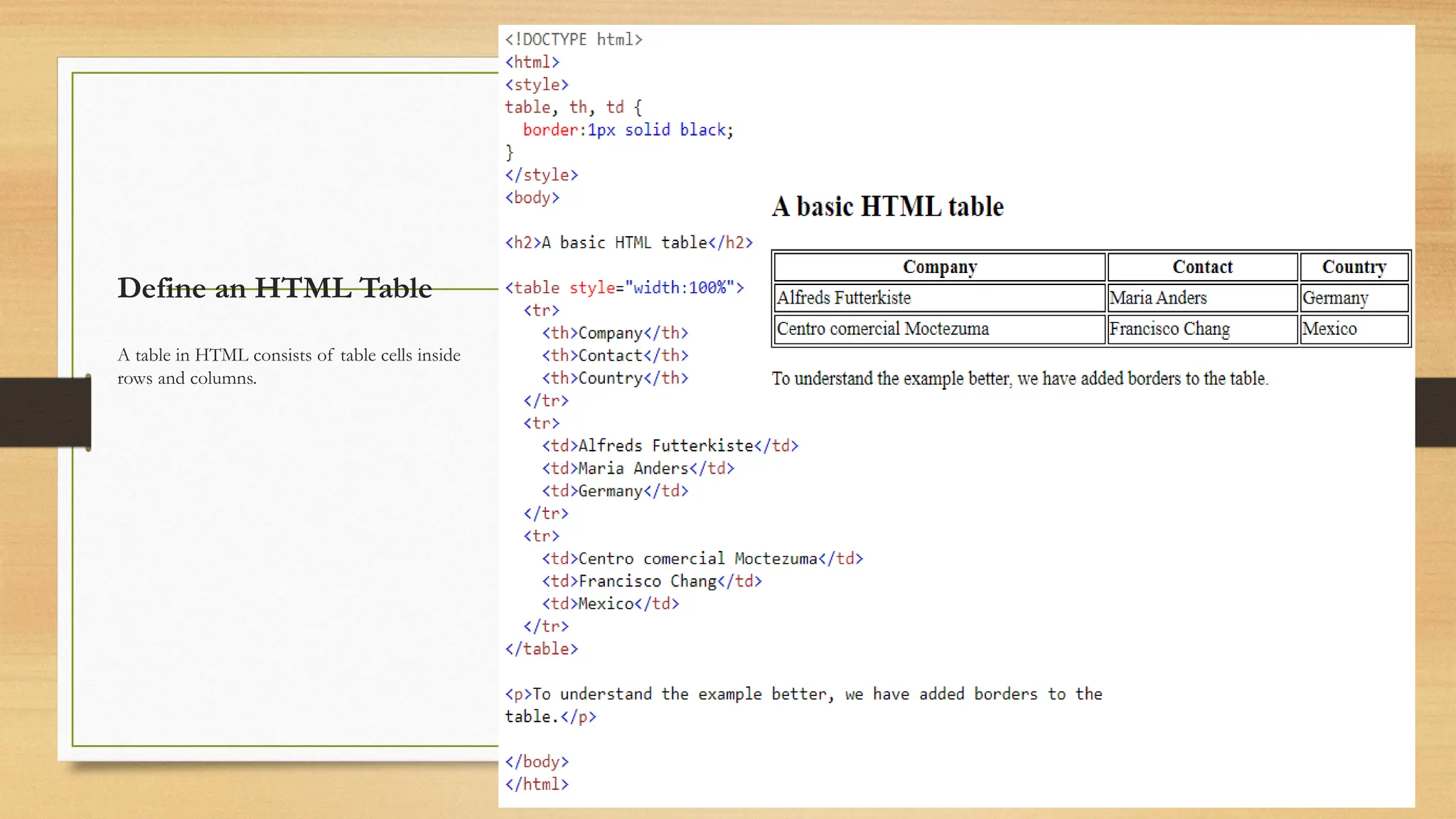Click the '<td>Centro comercial Moctezuma</td>' code line
This screenshot has height=819, width=1456.
coord(702,559)
